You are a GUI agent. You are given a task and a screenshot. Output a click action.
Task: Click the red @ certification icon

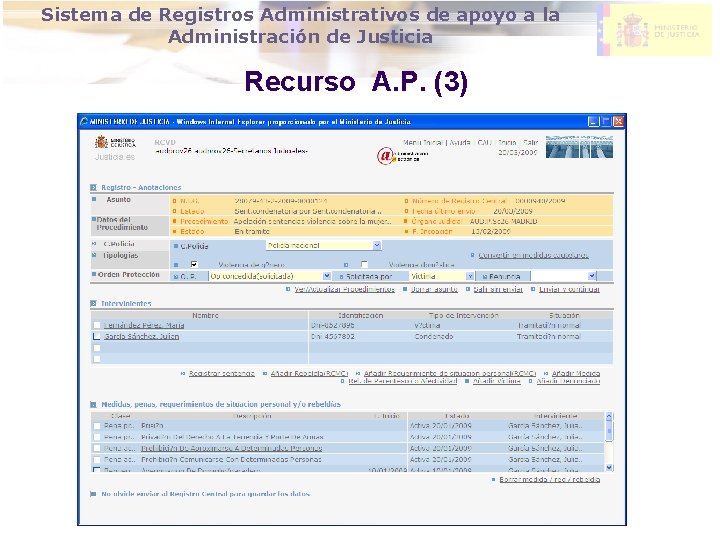coord(385,156)
